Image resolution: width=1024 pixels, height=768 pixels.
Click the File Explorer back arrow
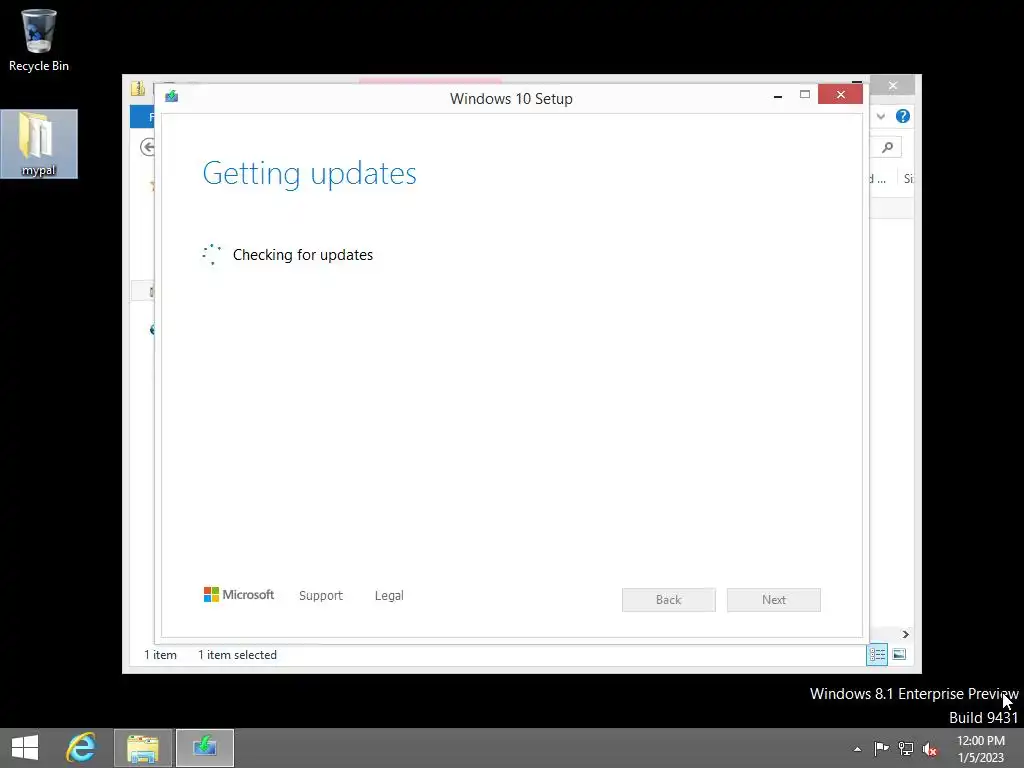click(148, 147)
